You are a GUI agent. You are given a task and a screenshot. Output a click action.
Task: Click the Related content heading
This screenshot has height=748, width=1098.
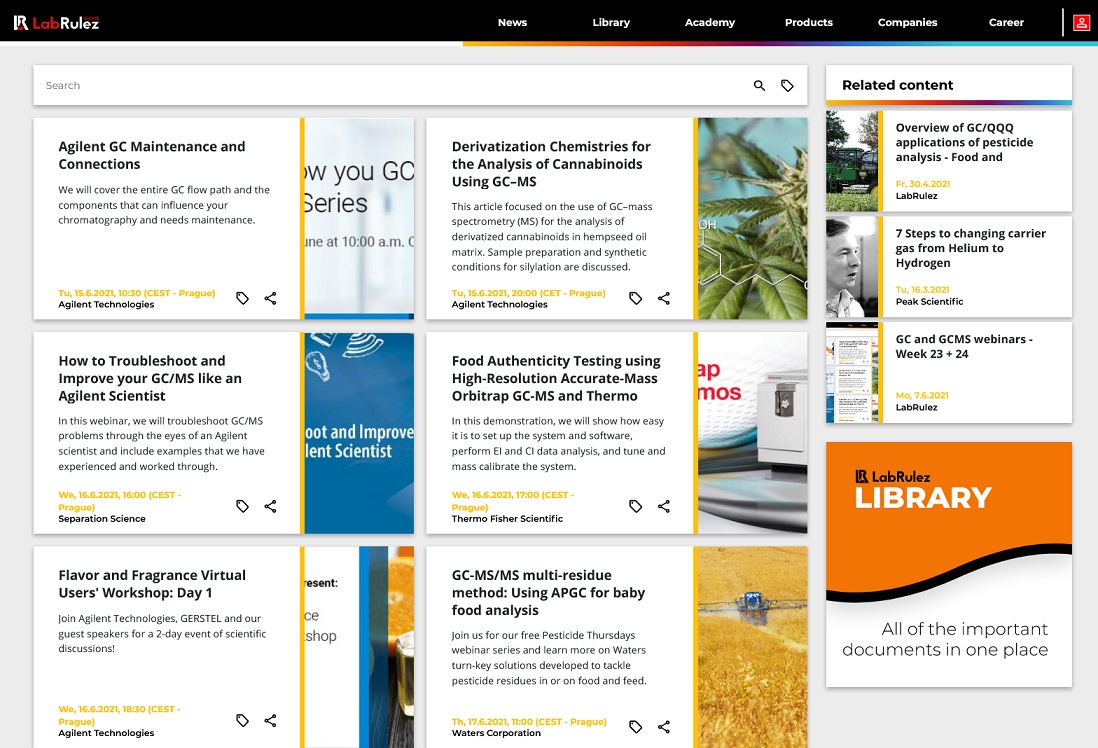[897, 85]
